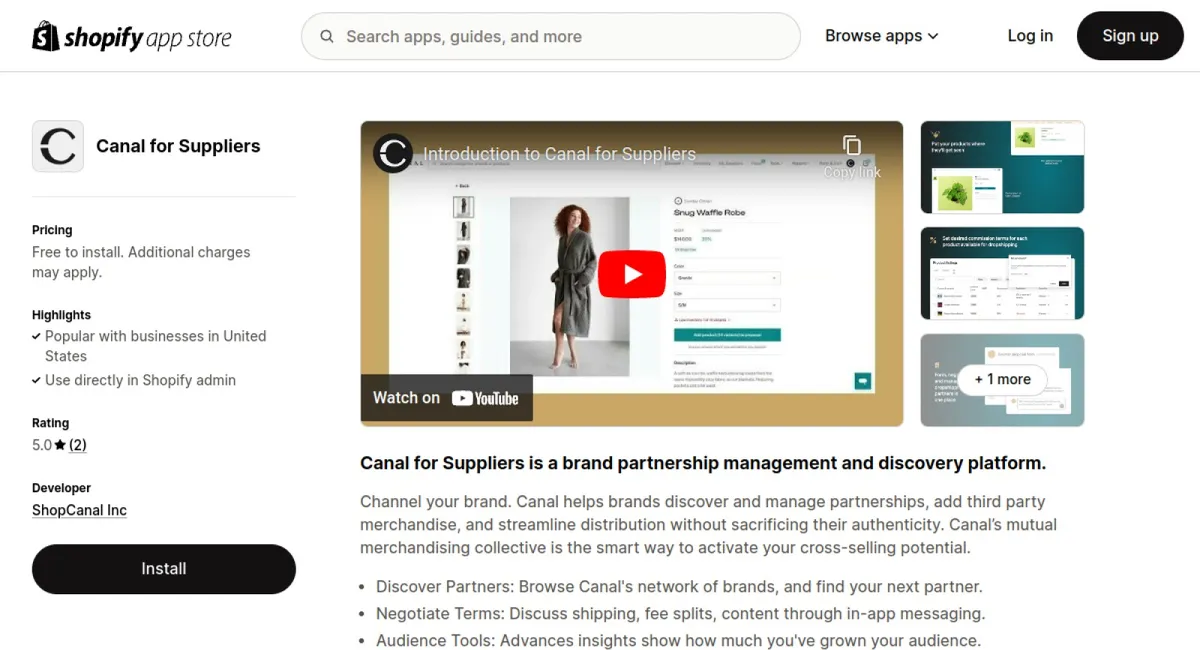Click the search magnifier icon
This screenshot has height=650, width=1200.
coord(327,37)
